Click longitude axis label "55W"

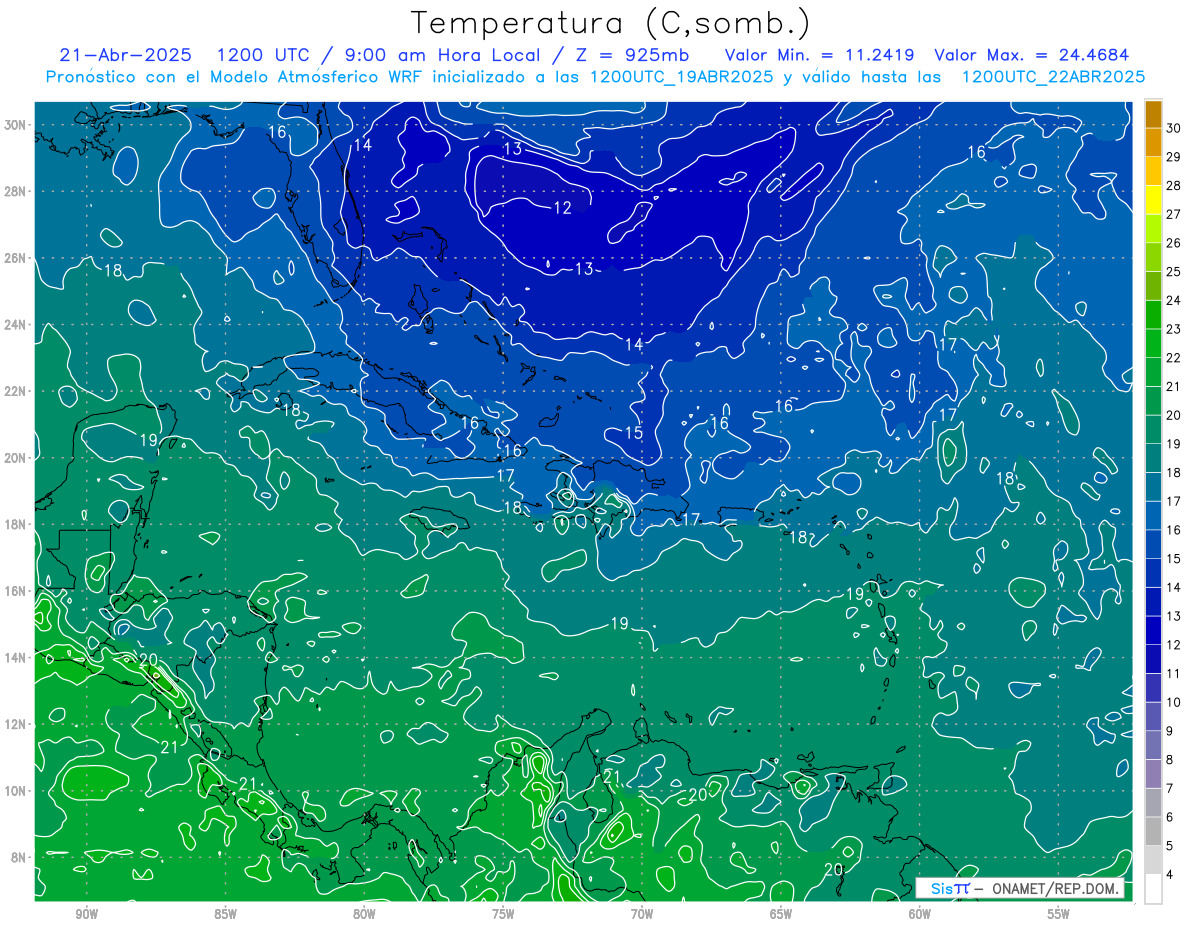1059,914
